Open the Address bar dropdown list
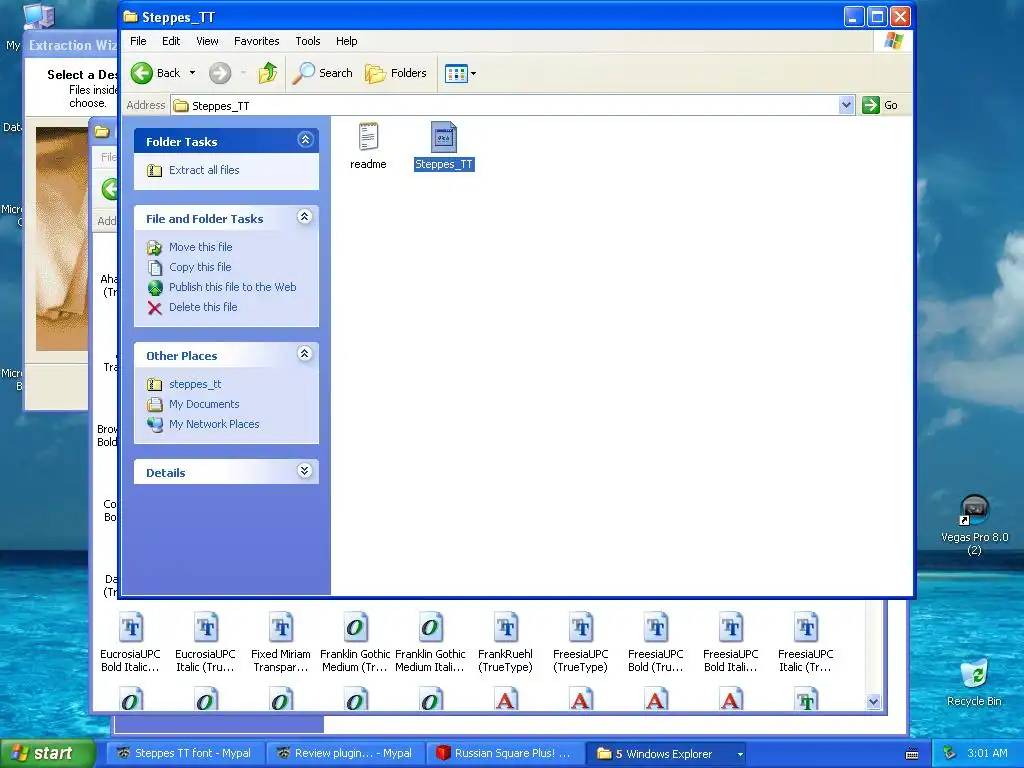The height and width of the screenshot is (768, 1024). click(846, 105)
